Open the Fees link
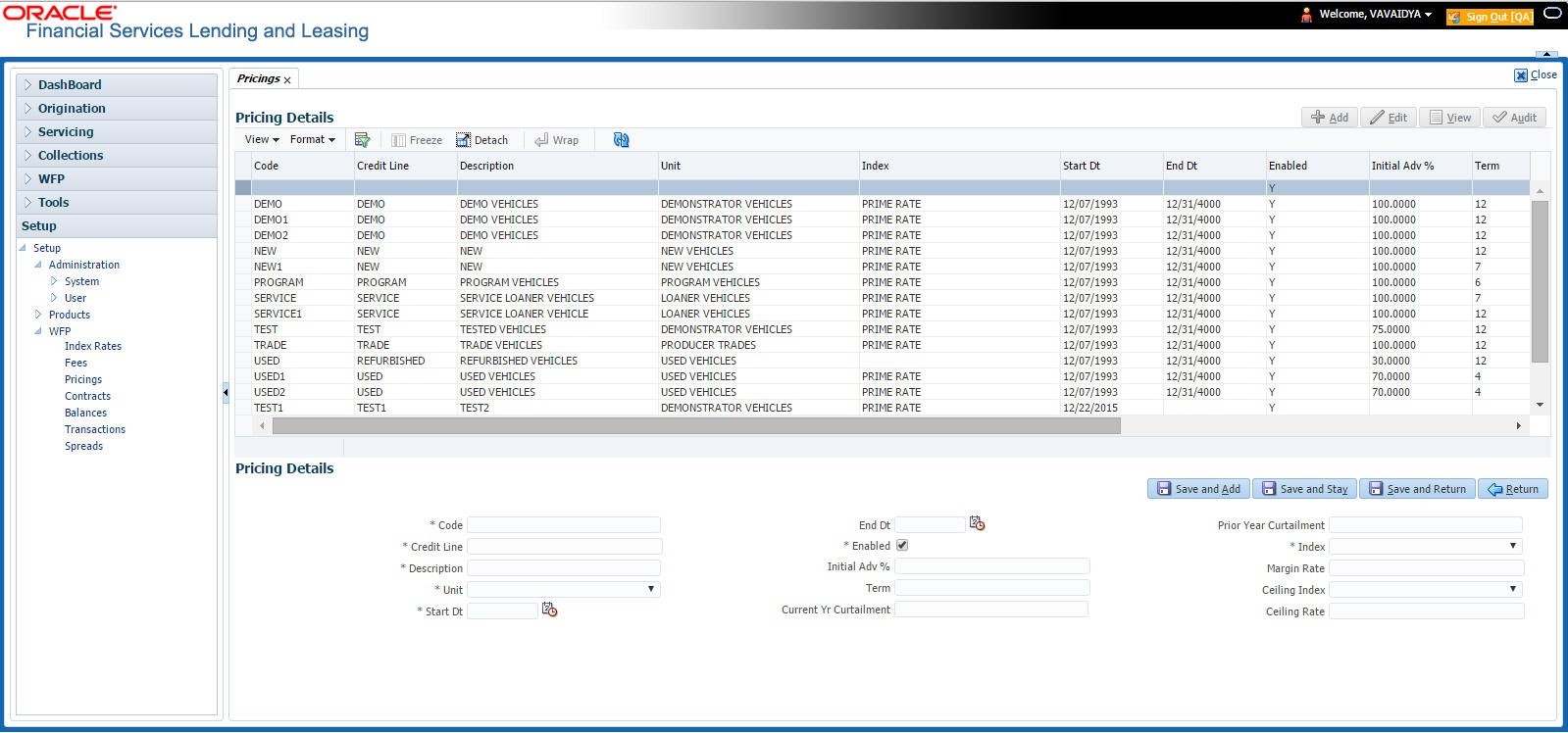 coord(76,363)
